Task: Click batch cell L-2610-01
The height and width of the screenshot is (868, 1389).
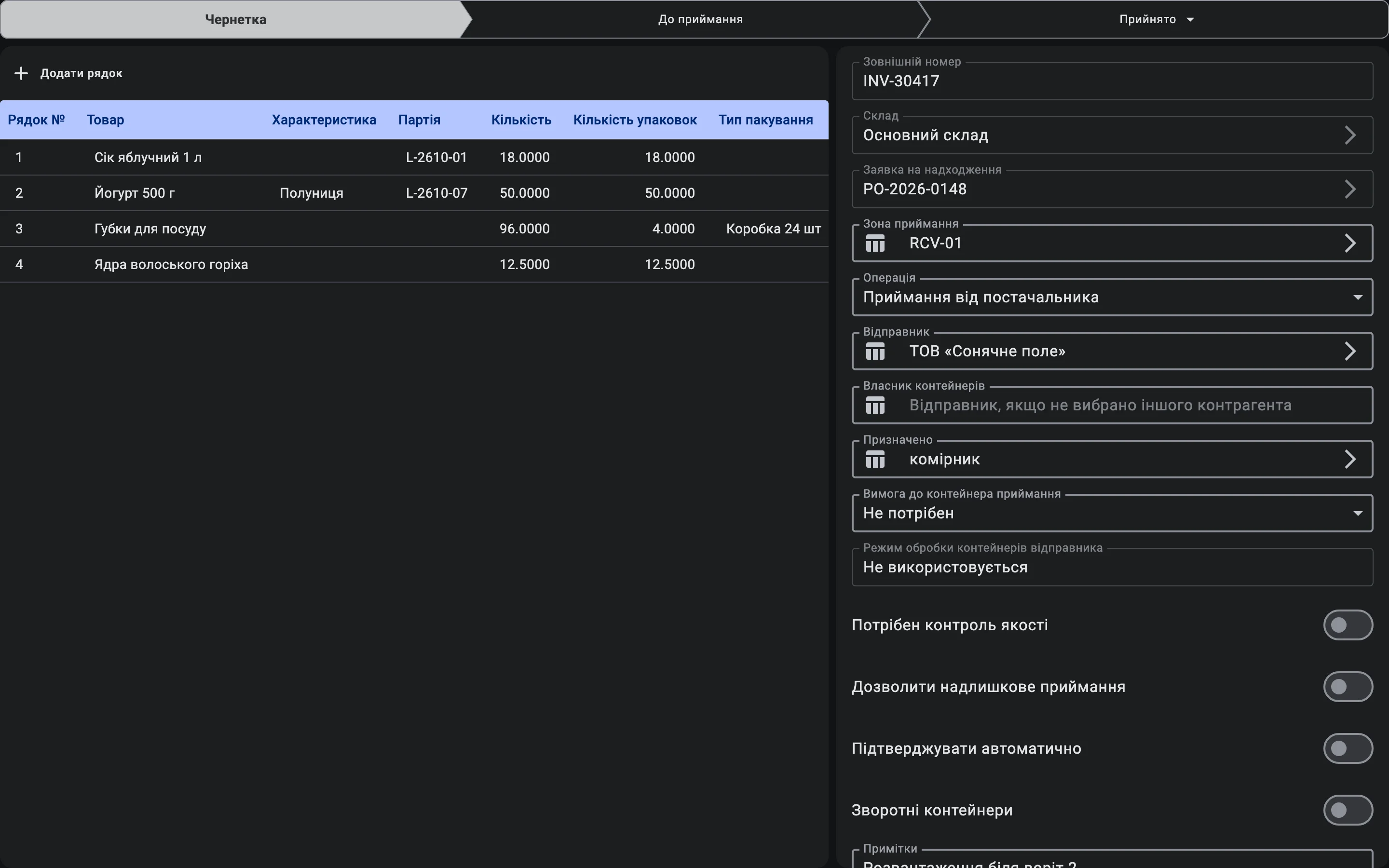Action: tap(437, 157)
